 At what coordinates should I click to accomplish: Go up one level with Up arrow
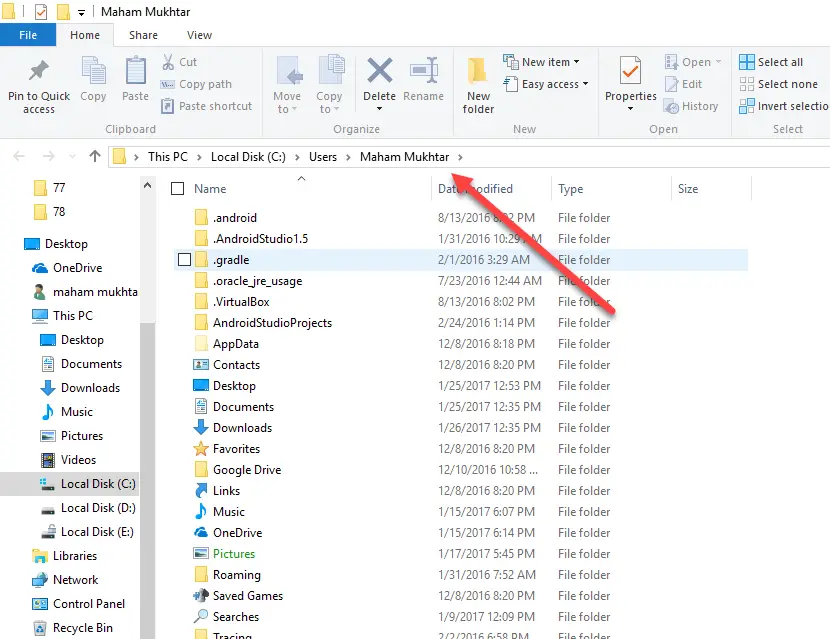click(95, 156)
